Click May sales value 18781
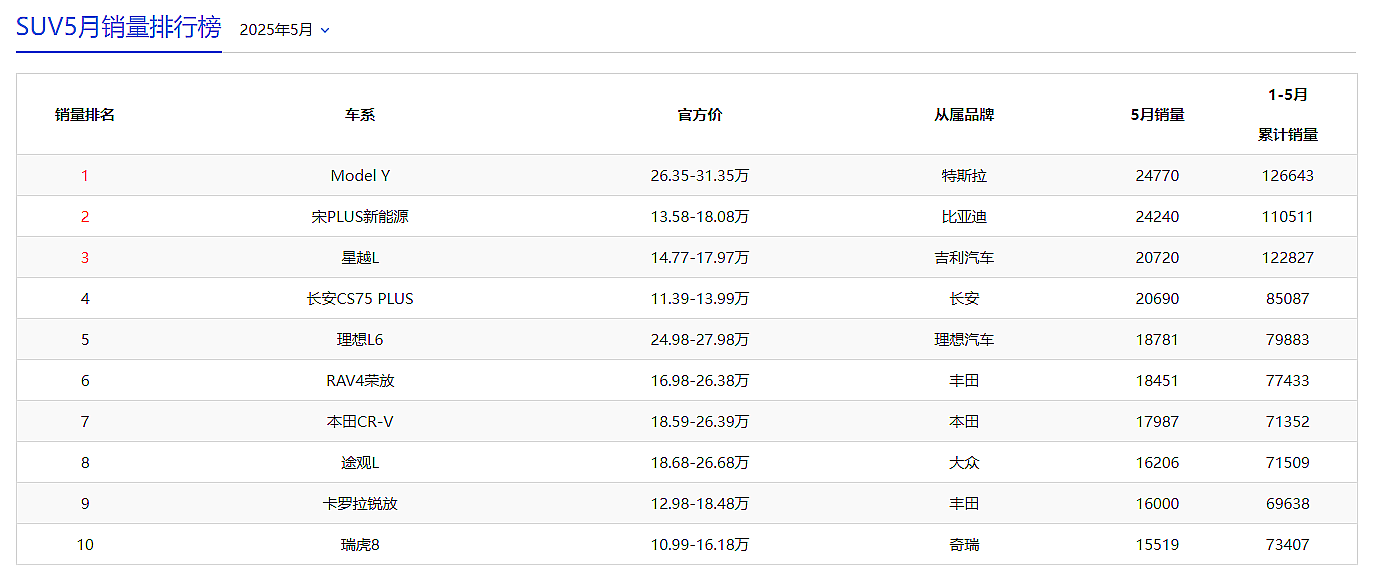The height and width of the screenshot is (585, 1378). pyautogui.click(x=1157, y=340)
